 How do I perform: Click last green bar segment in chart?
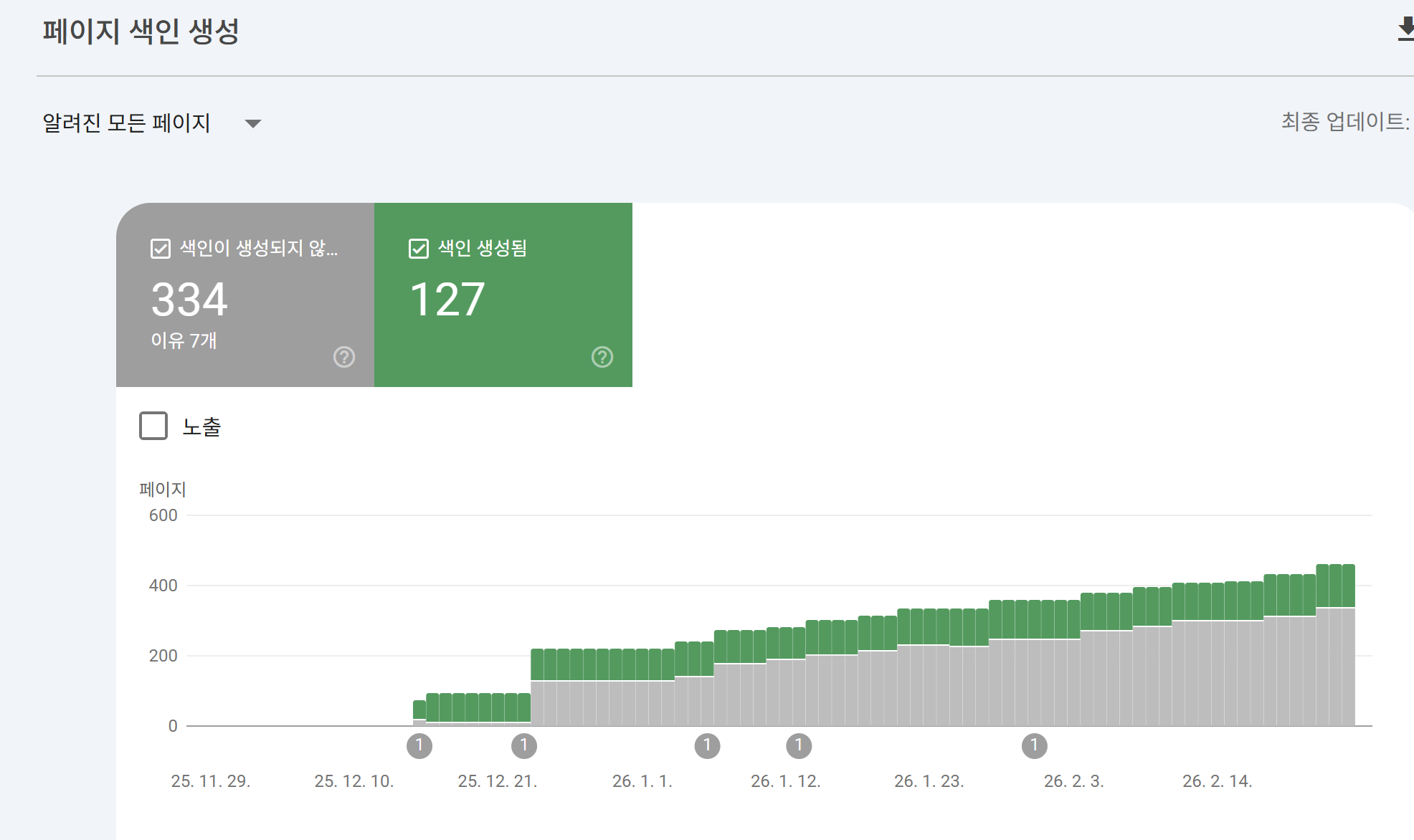click(x=1348, y=585)
